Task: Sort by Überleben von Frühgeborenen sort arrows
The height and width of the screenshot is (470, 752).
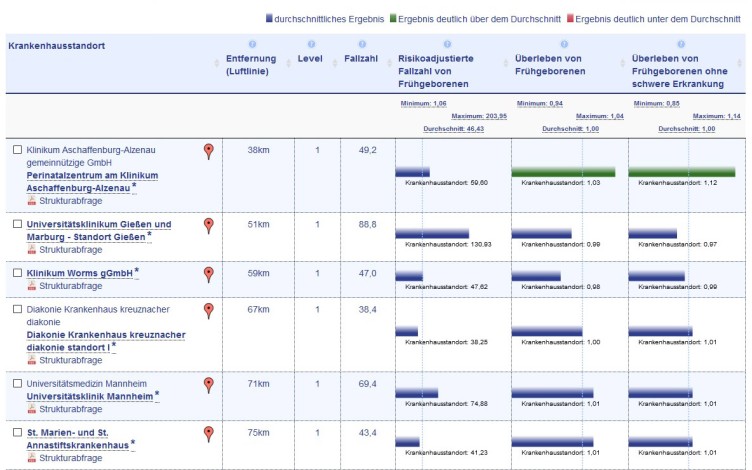Action: tap(623, 63)
